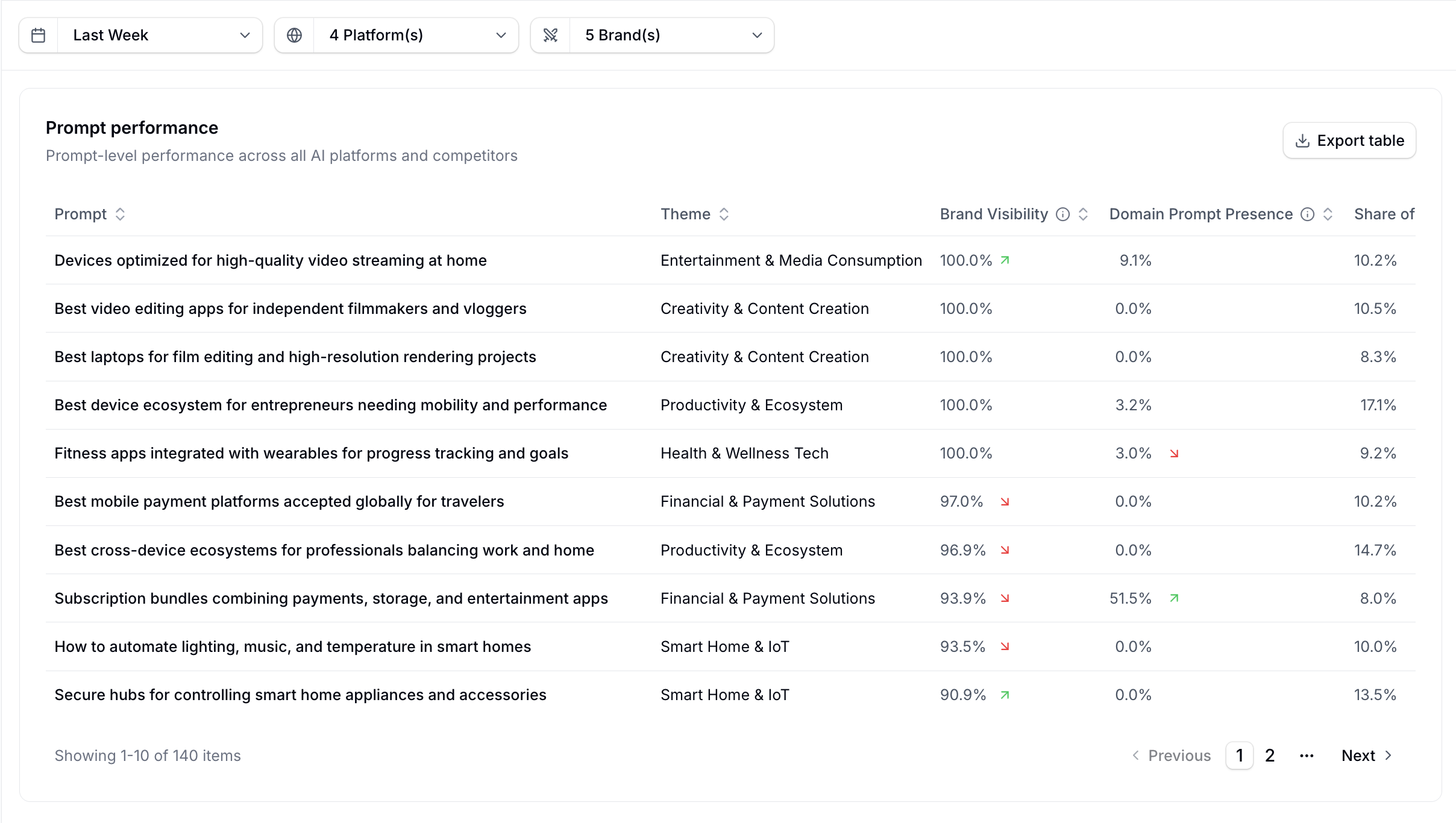Click 'Showing 1-10 of 140 items' text
Viewport: 1456px width, 823px height.
148,756
